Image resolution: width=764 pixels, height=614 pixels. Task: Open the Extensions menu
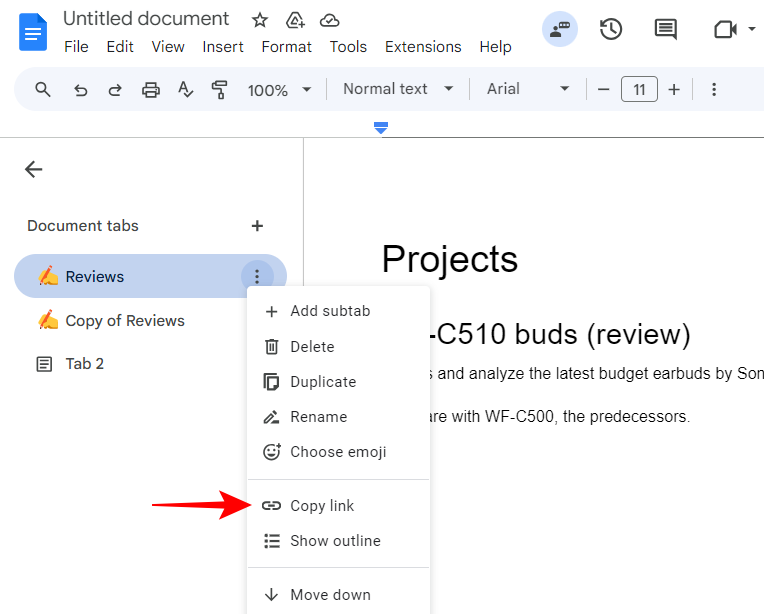[x=423, y=47]
